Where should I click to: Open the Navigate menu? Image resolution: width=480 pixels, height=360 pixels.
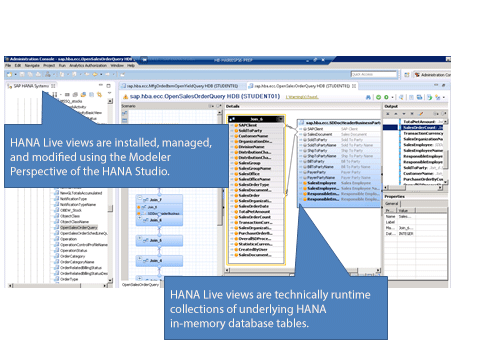32,66
